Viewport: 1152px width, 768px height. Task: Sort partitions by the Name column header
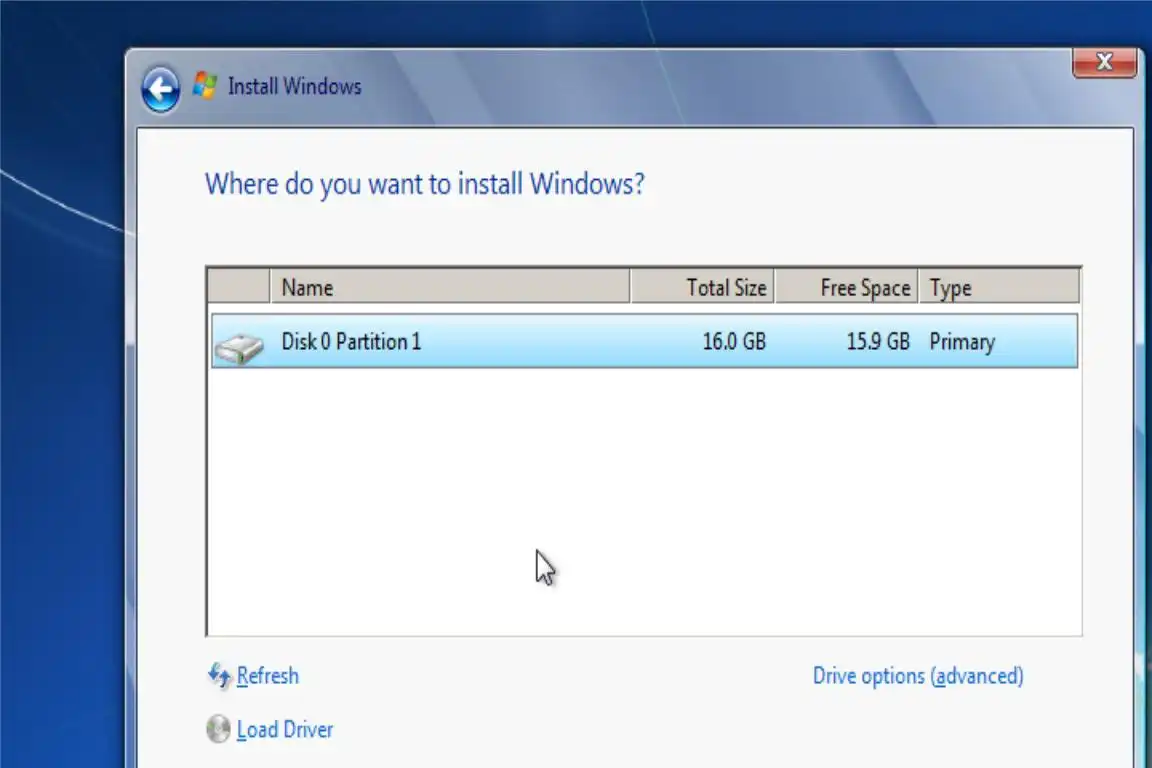450,287
